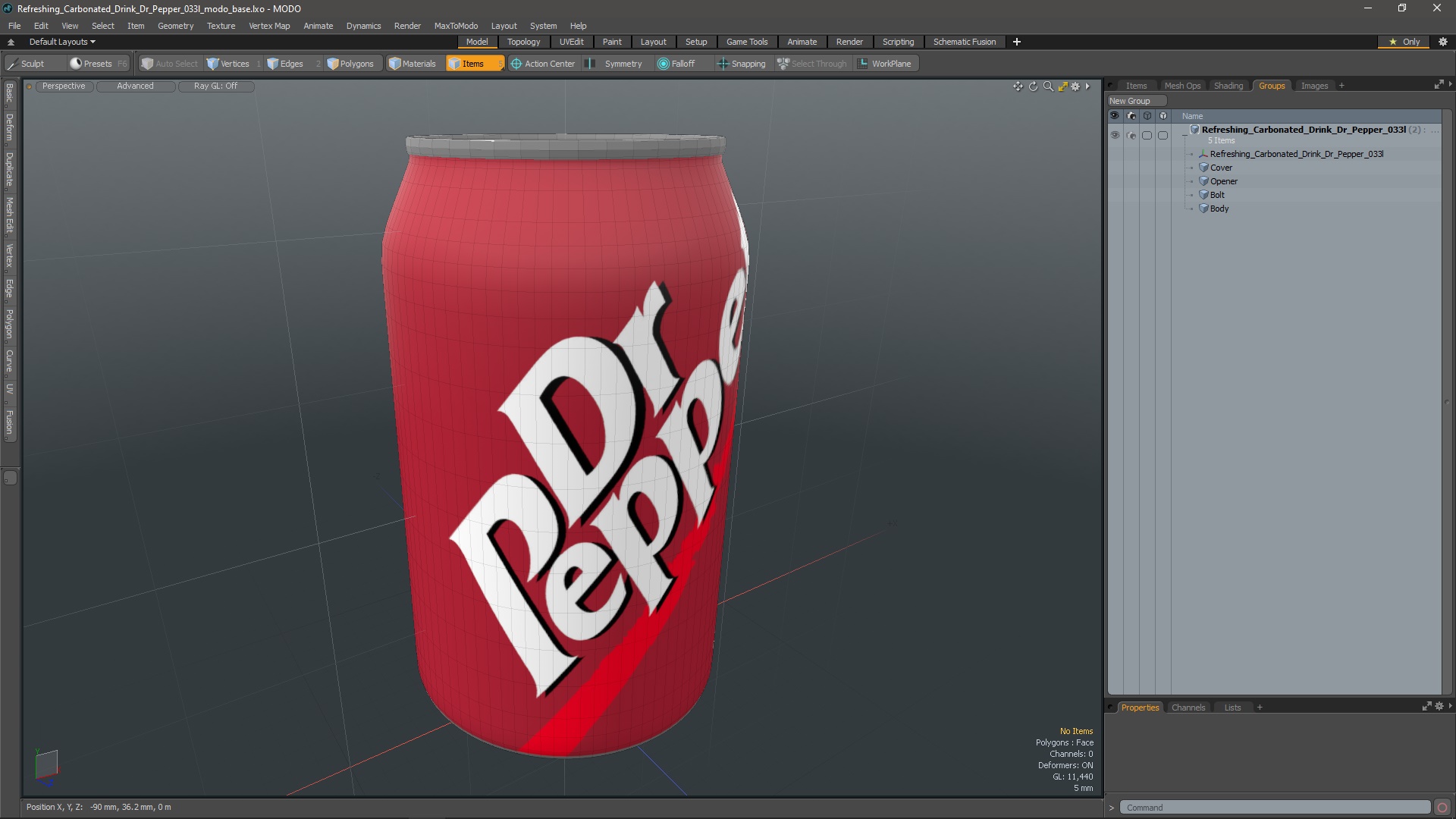Click the eye visibility column header

[x=1115, y=116]
